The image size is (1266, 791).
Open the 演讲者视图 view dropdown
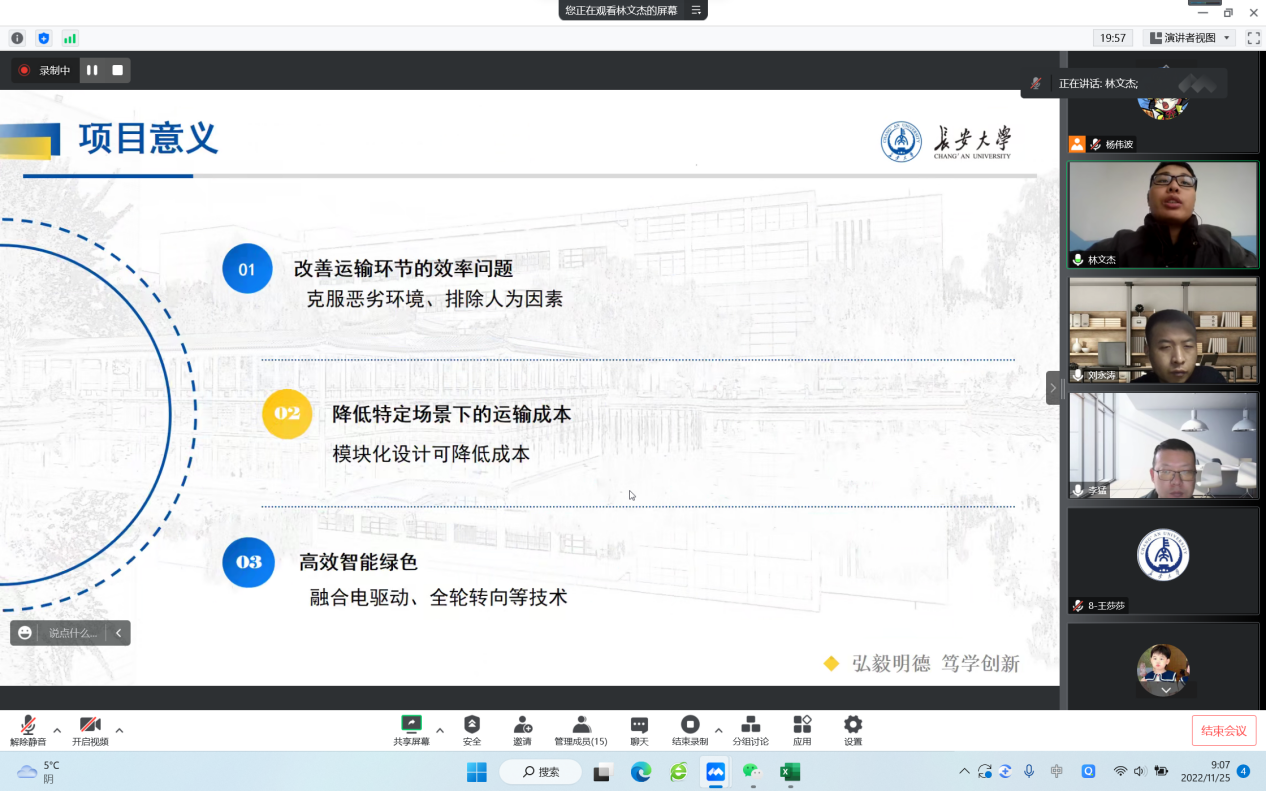1189,38
